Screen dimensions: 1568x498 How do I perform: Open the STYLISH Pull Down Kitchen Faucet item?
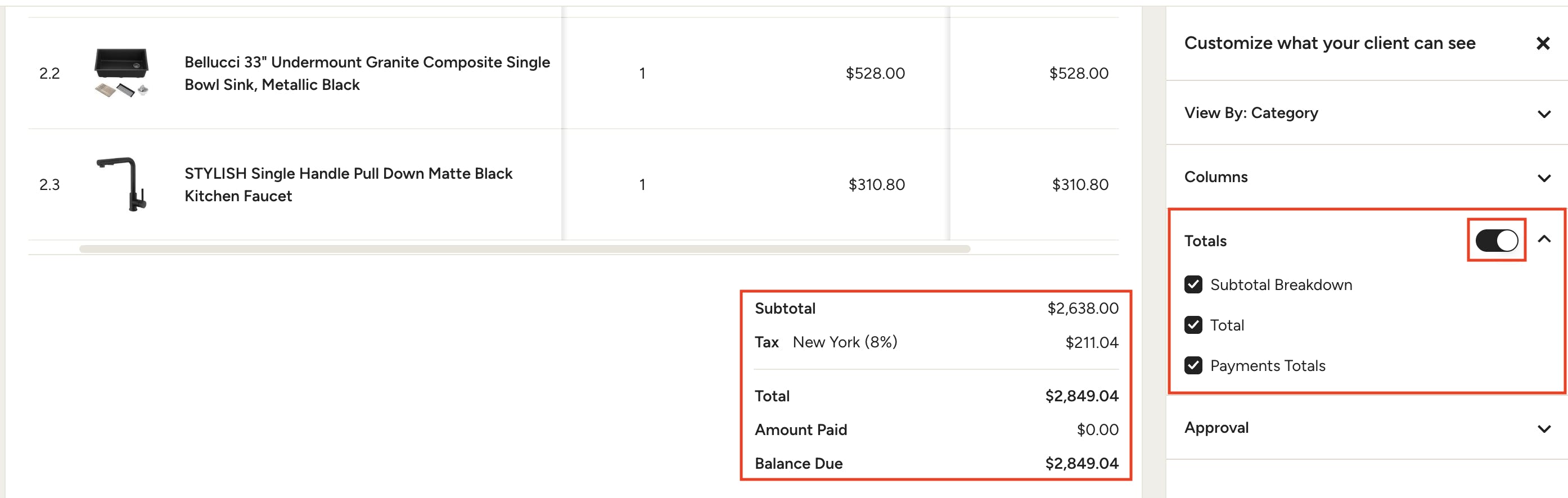tap(348, 184)
